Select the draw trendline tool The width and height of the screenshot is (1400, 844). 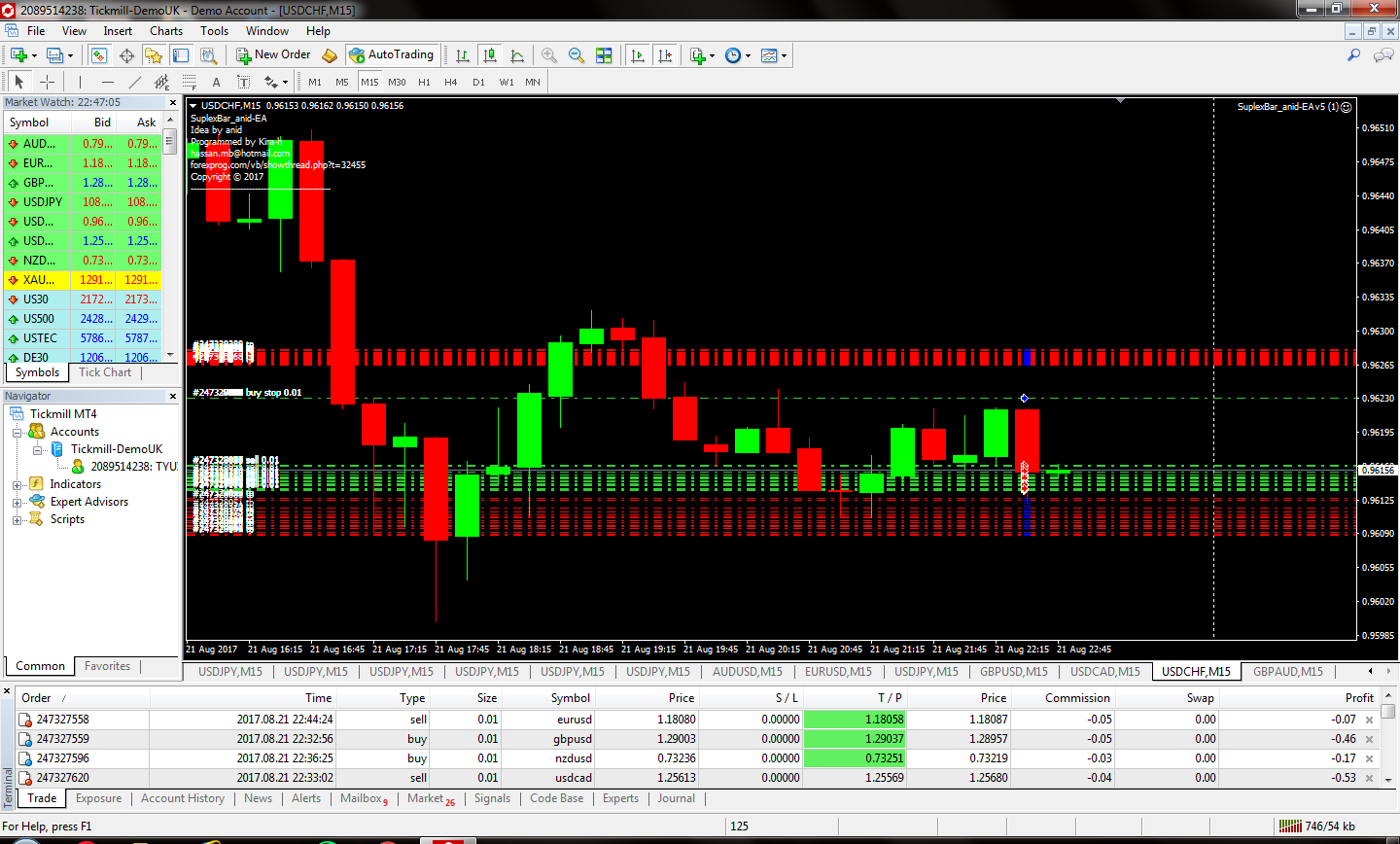point(135,83)
